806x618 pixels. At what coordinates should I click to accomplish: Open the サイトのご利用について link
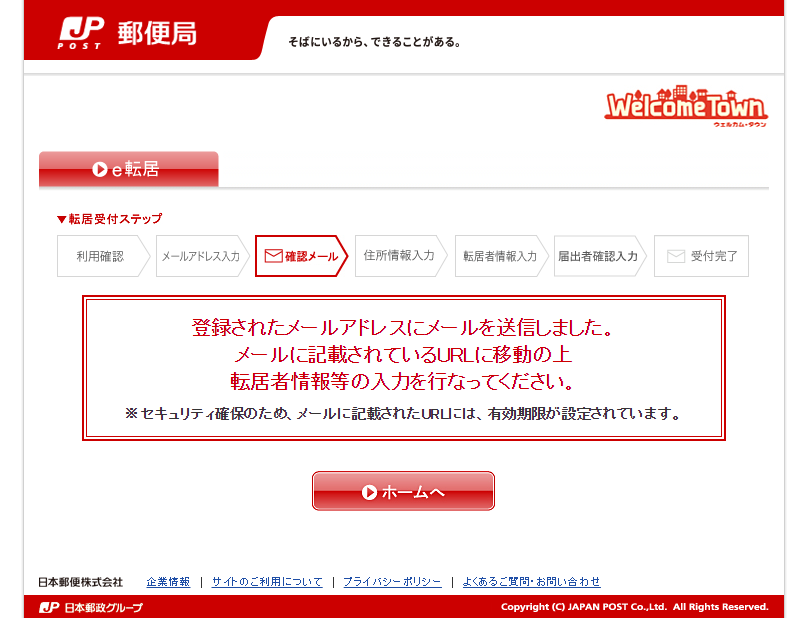pyautogui.click(x=267, y=581)
